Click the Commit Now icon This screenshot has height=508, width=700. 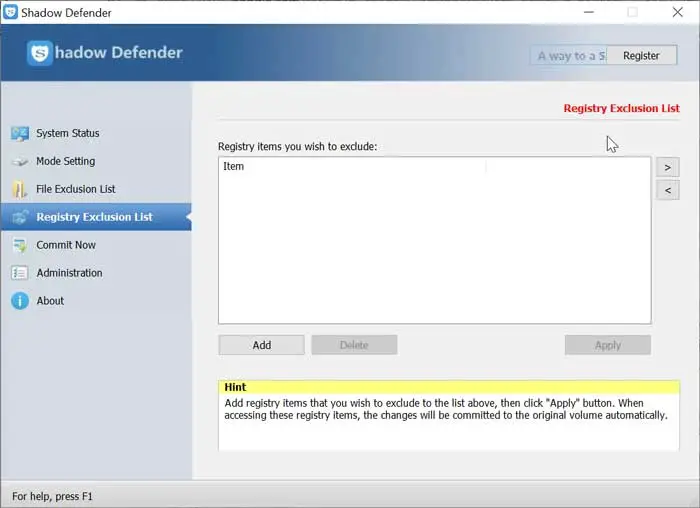click(x=20, y=245)
